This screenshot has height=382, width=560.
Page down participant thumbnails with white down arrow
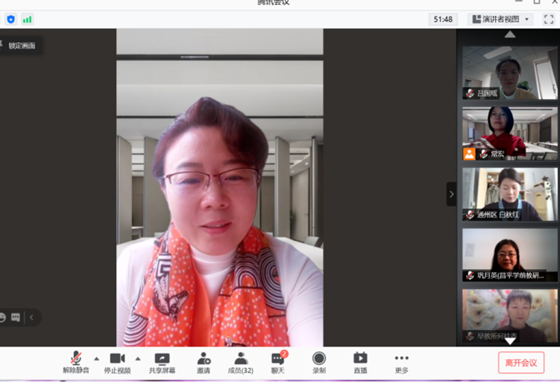coord(510,342)
